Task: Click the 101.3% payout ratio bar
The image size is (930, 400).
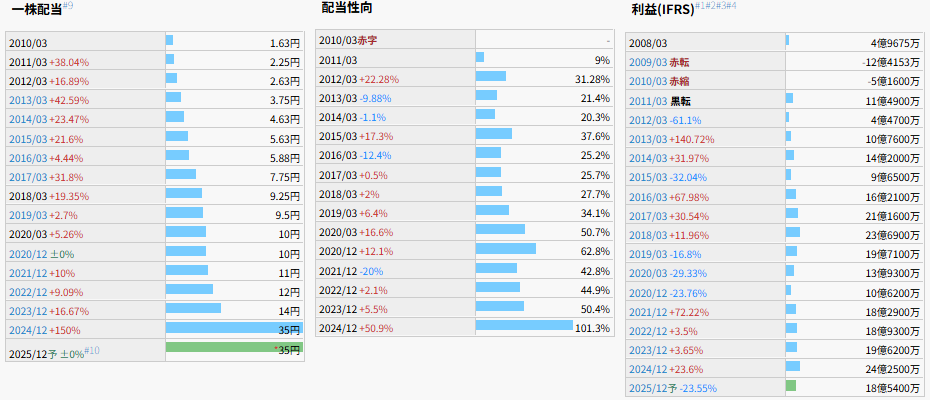Action: click(x=524, y=325)
